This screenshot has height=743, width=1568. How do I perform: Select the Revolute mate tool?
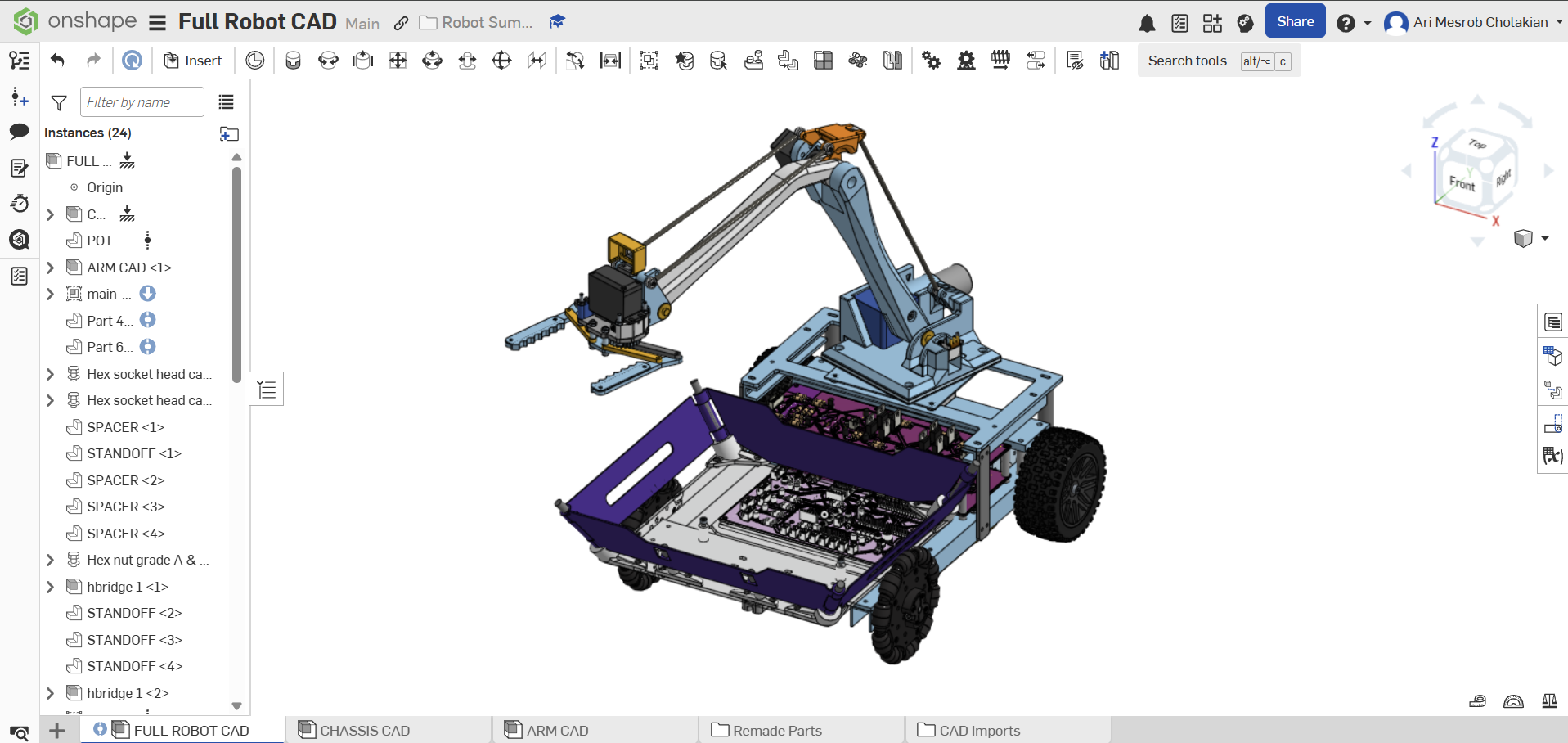tap(328, 61)
